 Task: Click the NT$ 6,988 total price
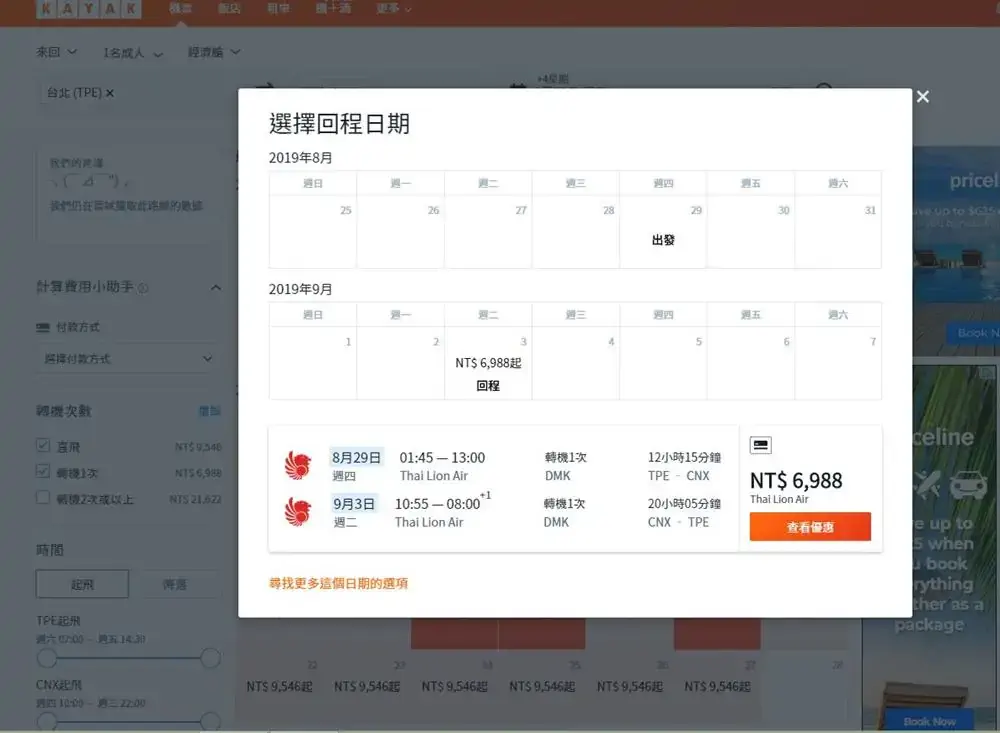tap(796, 480)
